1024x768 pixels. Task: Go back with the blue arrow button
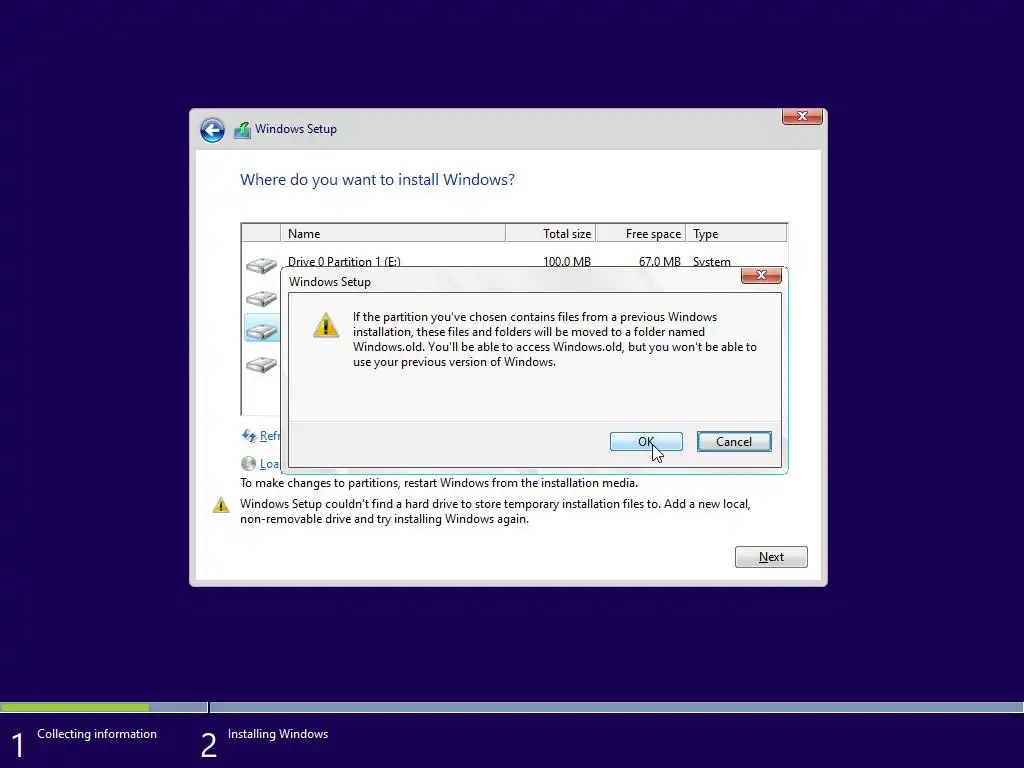coord(212,130)
